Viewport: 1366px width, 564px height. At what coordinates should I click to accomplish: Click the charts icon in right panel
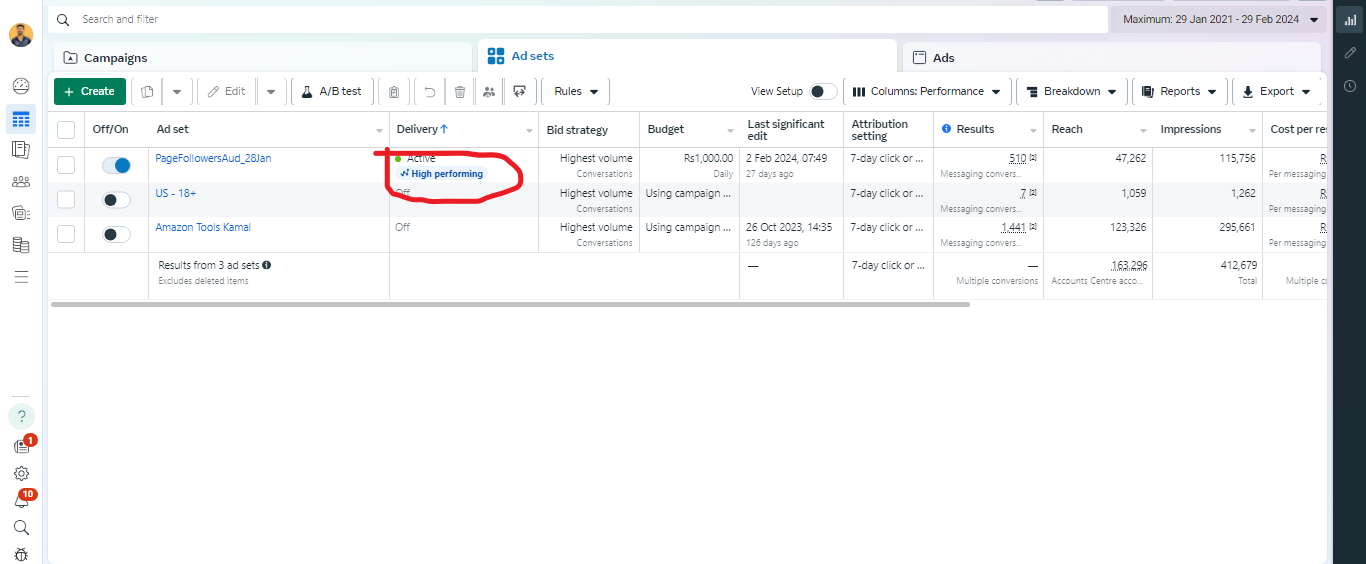1350,20
